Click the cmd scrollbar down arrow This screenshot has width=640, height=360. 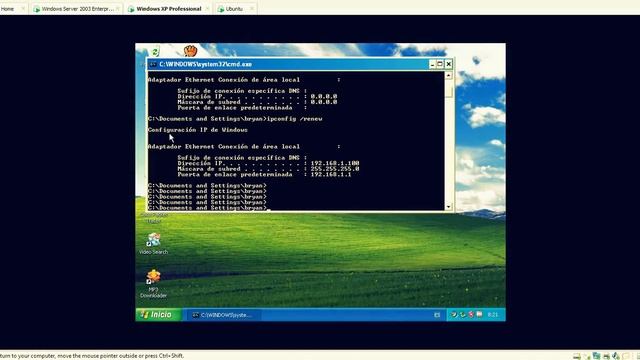[449, 207]
